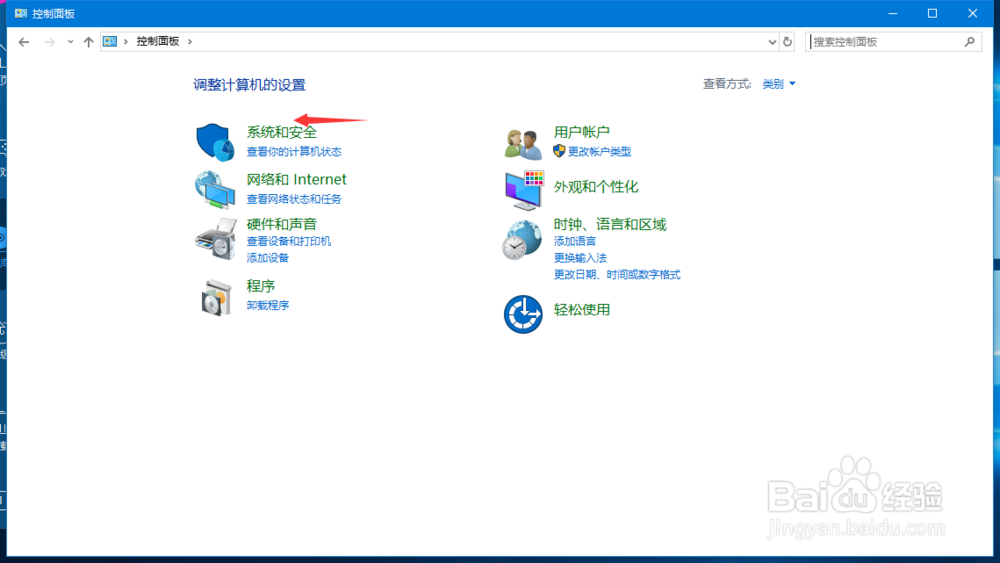Open 程序 category link
The height and width of the screenshot is (563, 1000).
click(261, 286)
